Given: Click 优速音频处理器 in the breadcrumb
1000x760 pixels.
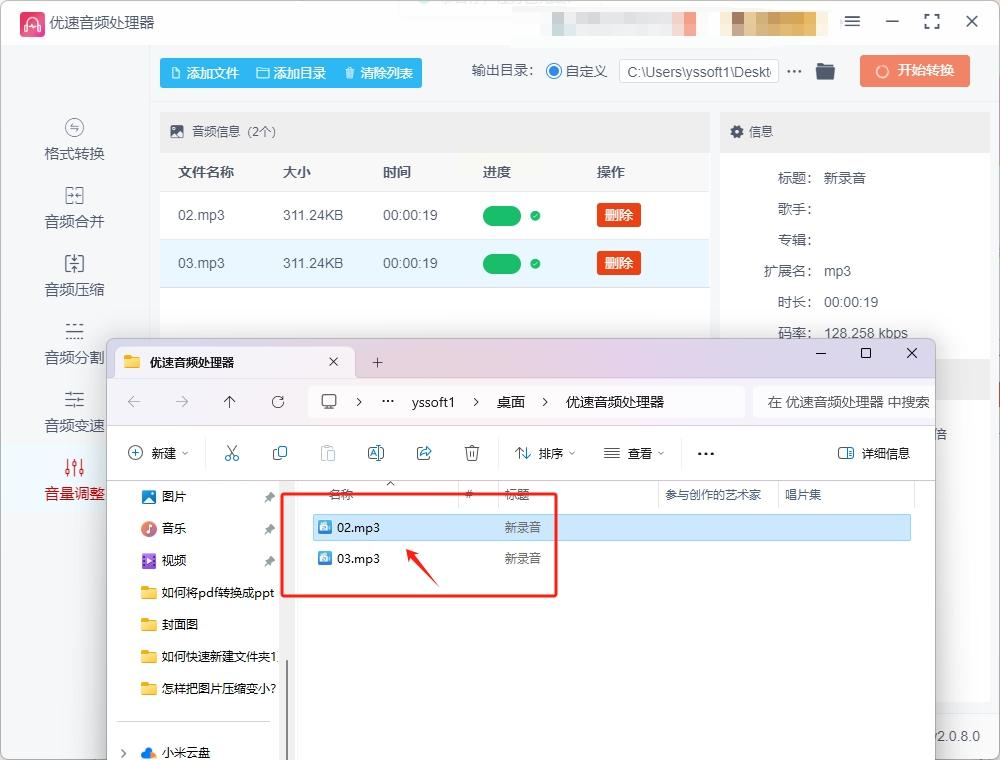Looking at the screenshot, I should tap(615, 402).
